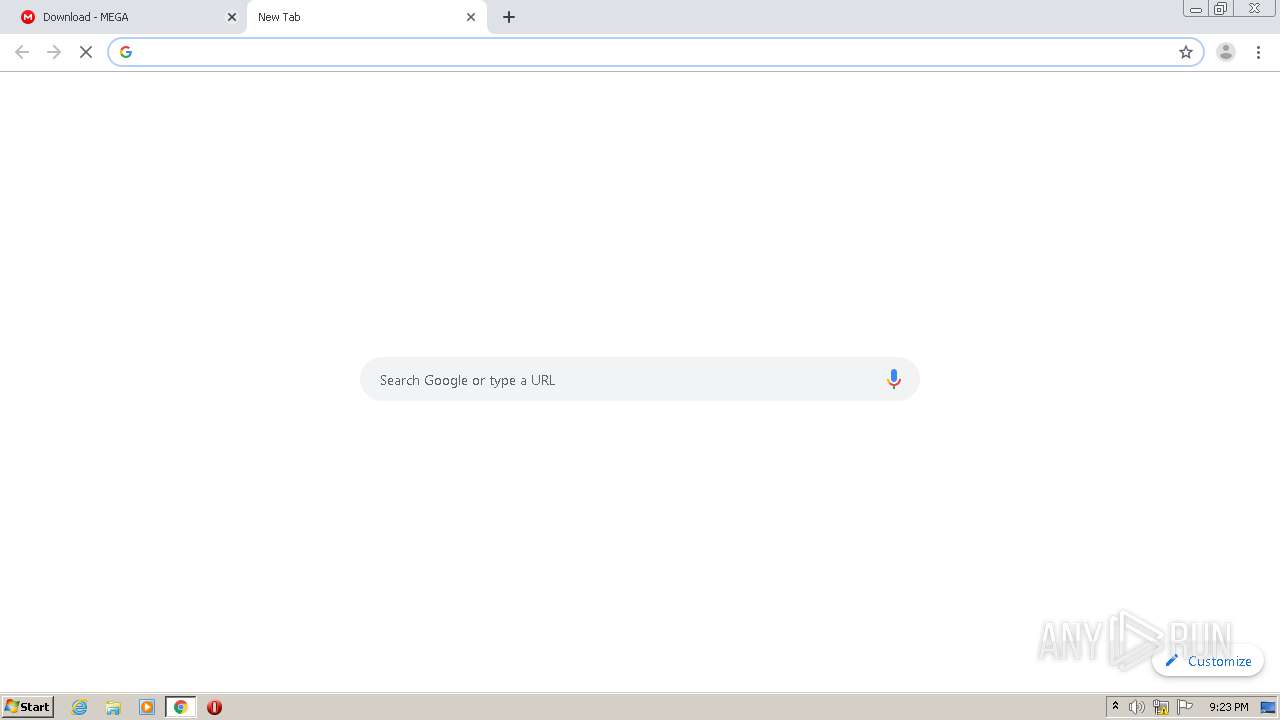Switch to the Download - MEGA tab
Image resolution: width=1280 pixels, height=720 pixels.
coord(128,17)
